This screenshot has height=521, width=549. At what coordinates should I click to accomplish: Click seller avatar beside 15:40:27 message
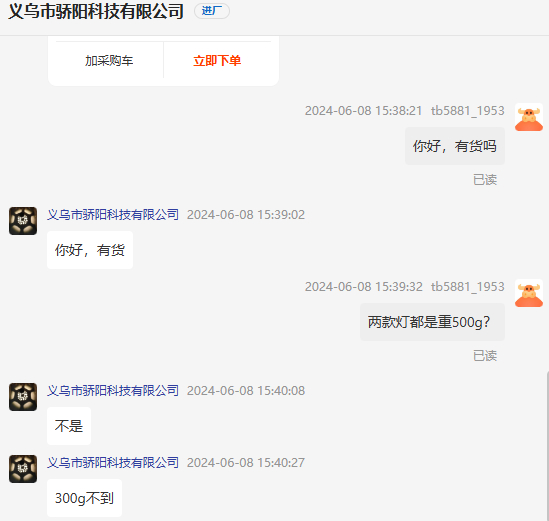[23, 469]
